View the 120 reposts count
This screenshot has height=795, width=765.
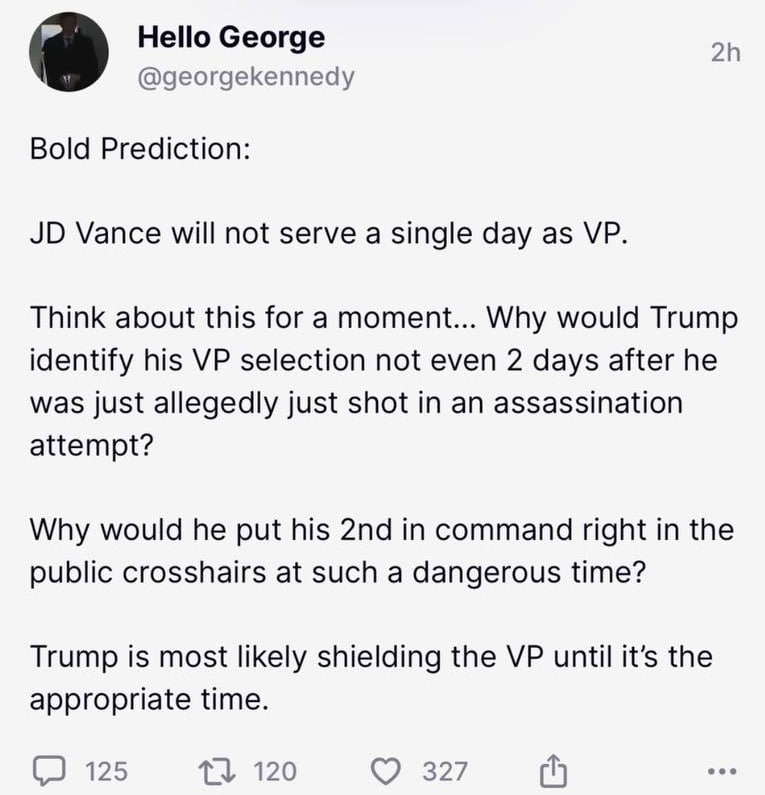(275, 770)
